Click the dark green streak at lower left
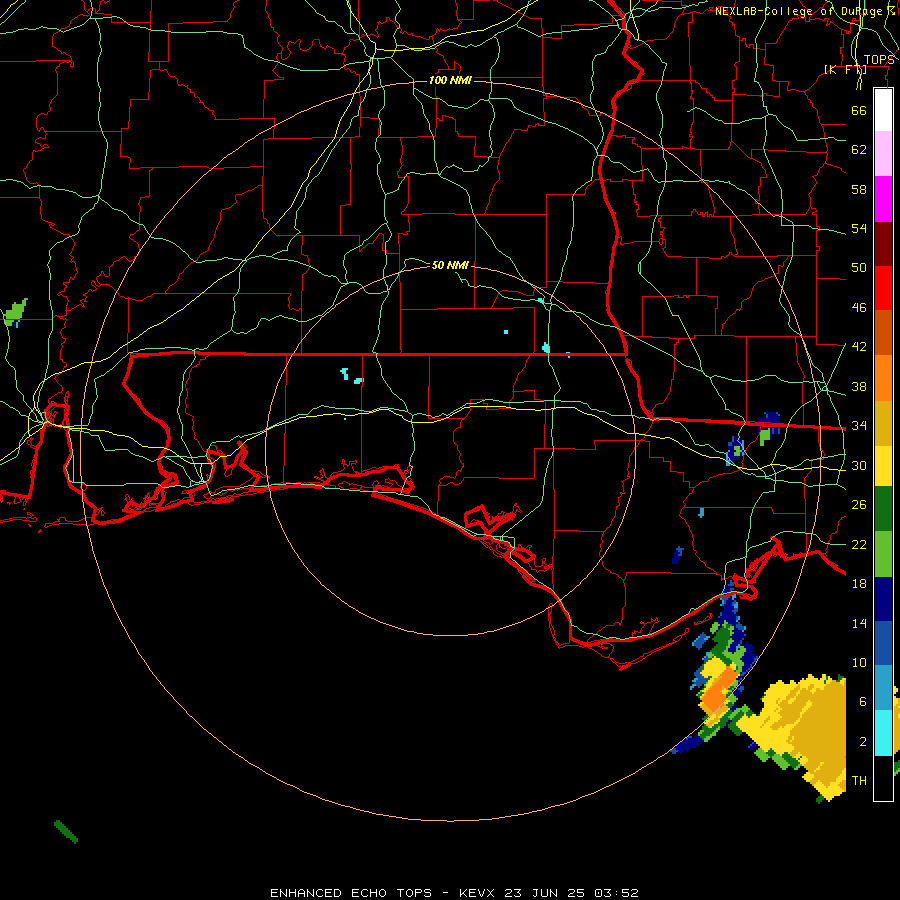Viewport: 900px width, 900px height. (x=65, y=832)
